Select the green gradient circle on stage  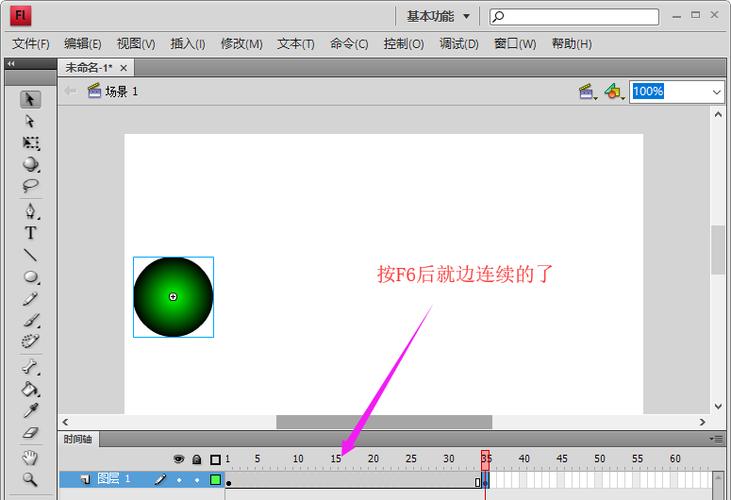coord(173,297)
